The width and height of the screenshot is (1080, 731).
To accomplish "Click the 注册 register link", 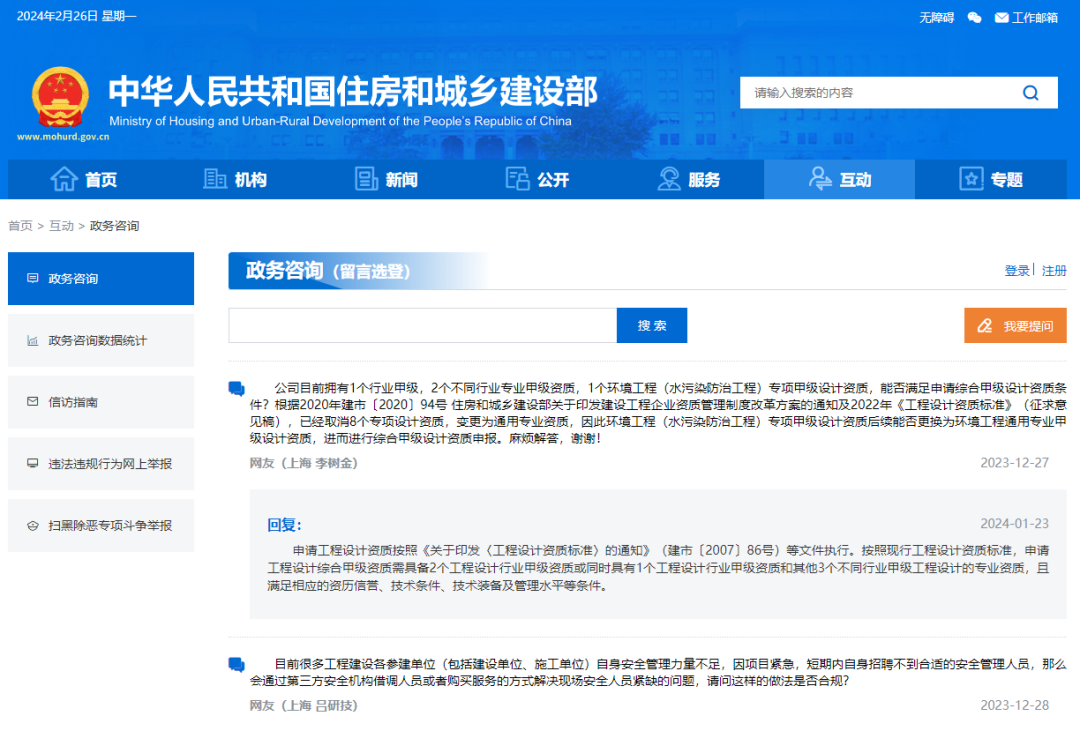I will coord(1054,271).
